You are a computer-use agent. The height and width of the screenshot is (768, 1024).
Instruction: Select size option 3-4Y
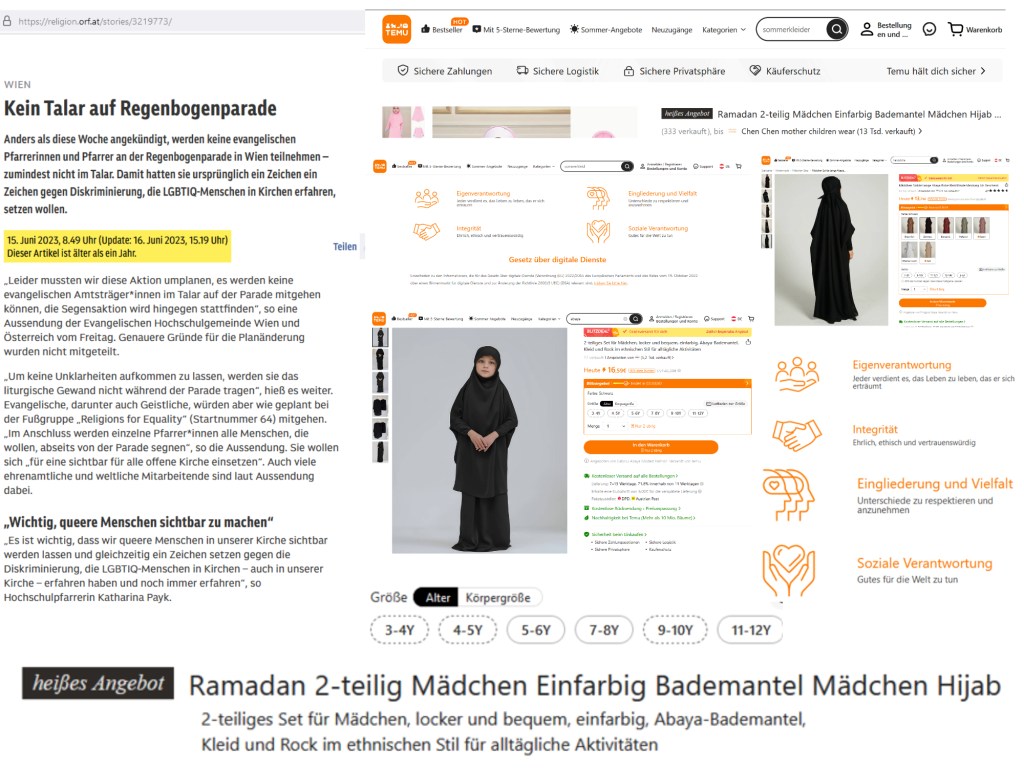tap(399, 630)
